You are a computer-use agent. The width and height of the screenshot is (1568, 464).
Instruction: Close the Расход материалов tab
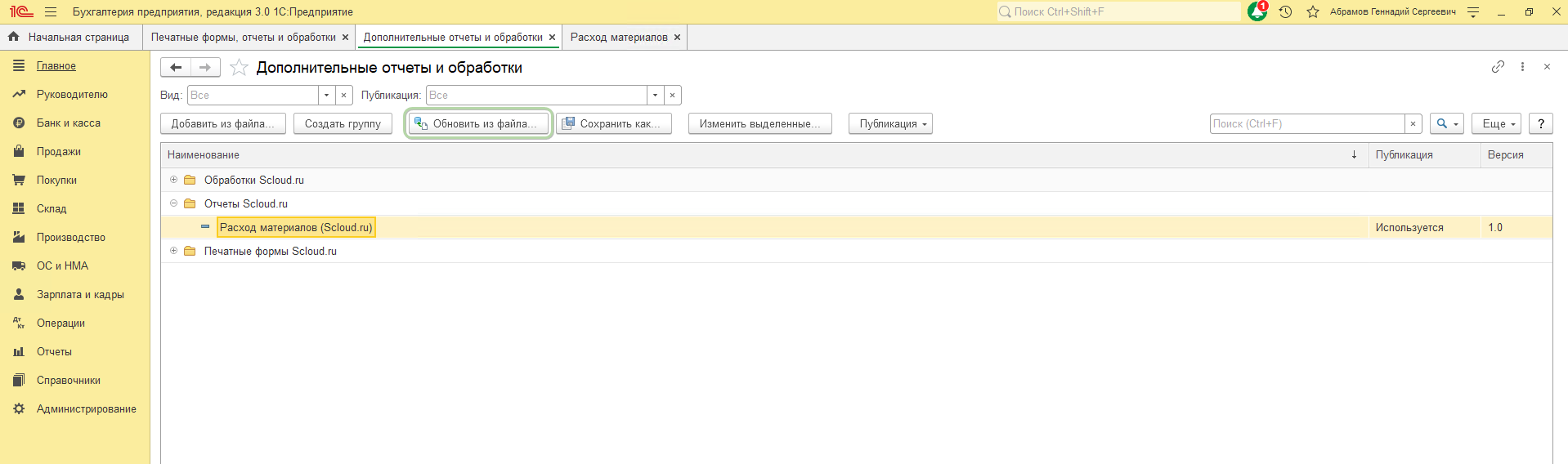677,38
